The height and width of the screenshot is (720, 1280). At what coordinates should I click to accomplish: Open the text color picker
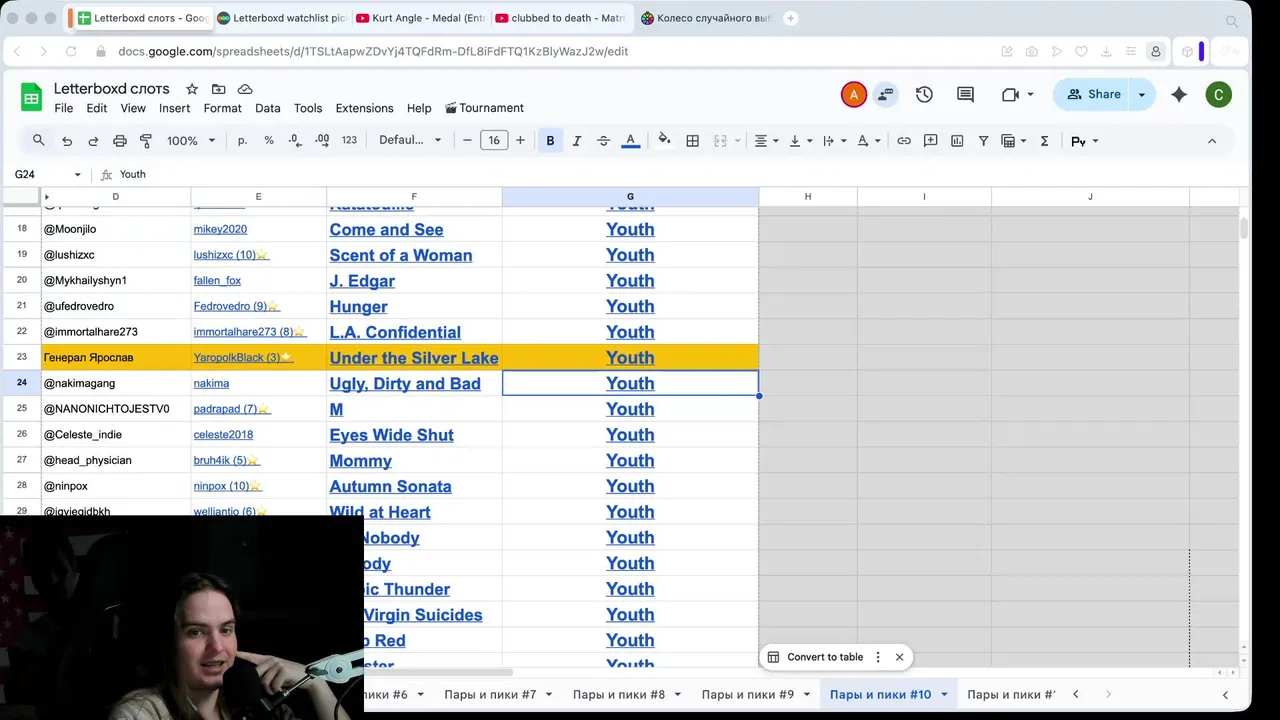point(630,141)
